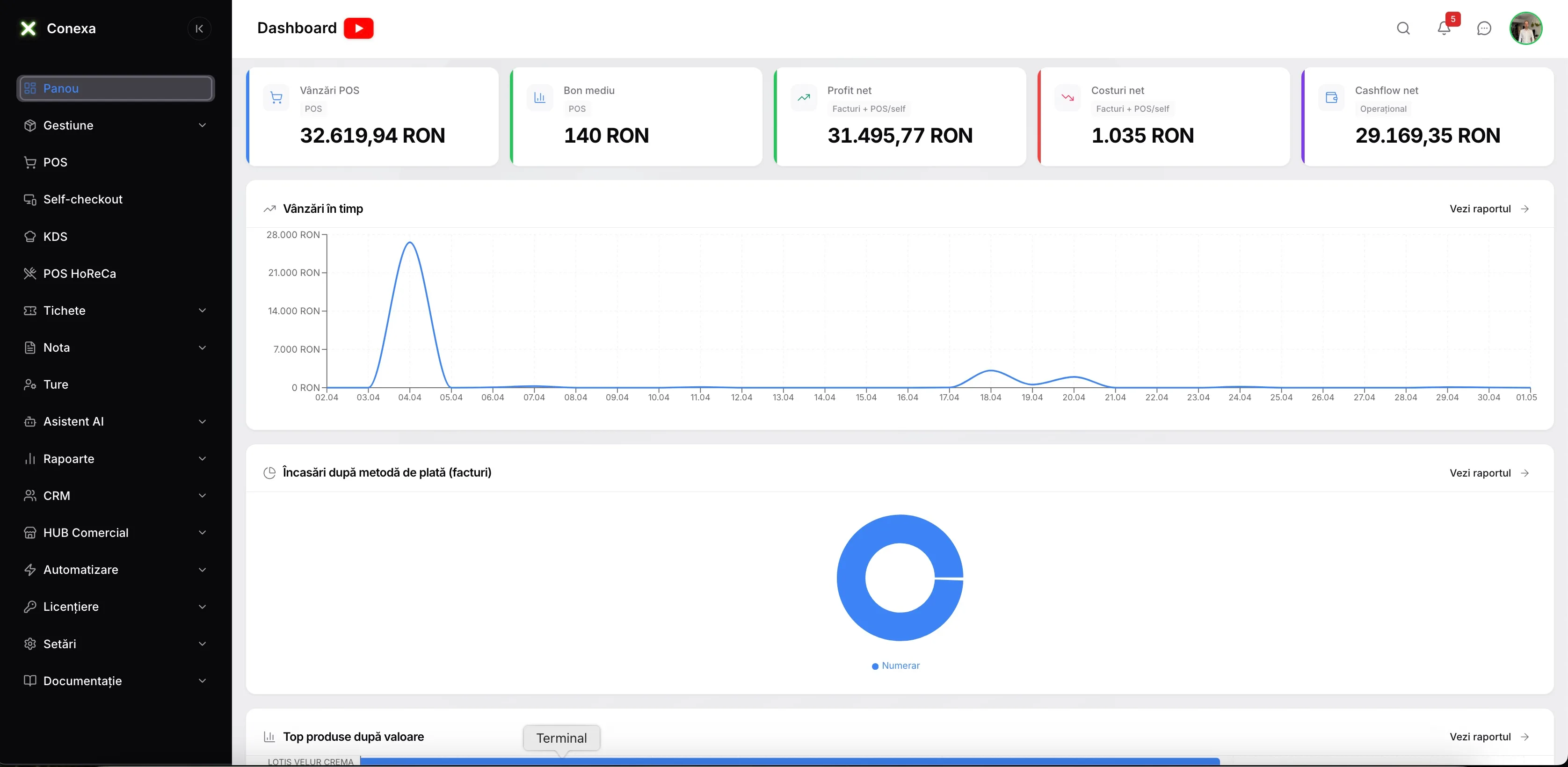This screenshot has width=1568, height=767.
Task: Open the user profile avatar
Action: (x=1525, y=29)
